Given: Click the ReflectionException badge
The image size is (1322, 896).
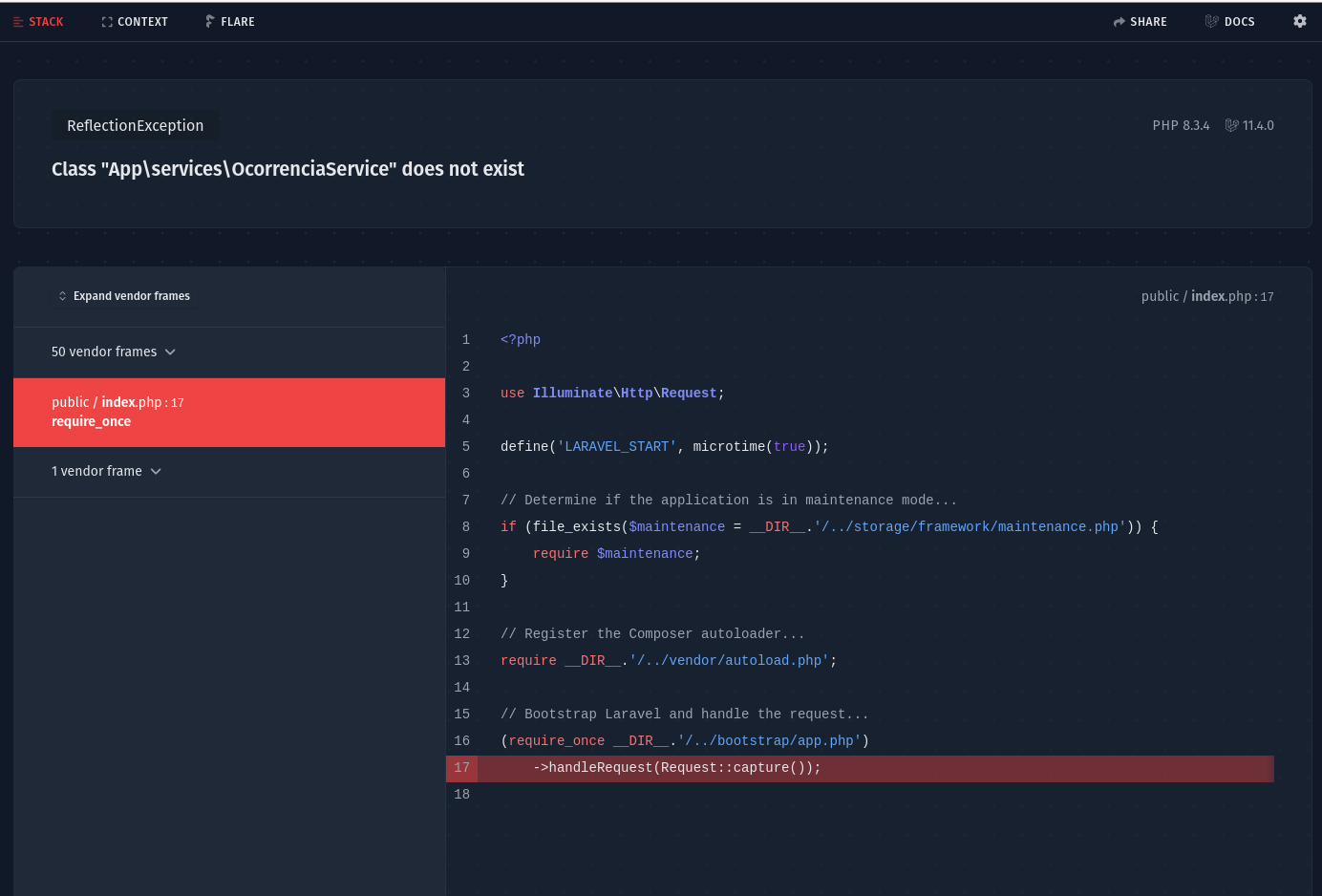Looking at the screenshot, I should coord(136,126).
